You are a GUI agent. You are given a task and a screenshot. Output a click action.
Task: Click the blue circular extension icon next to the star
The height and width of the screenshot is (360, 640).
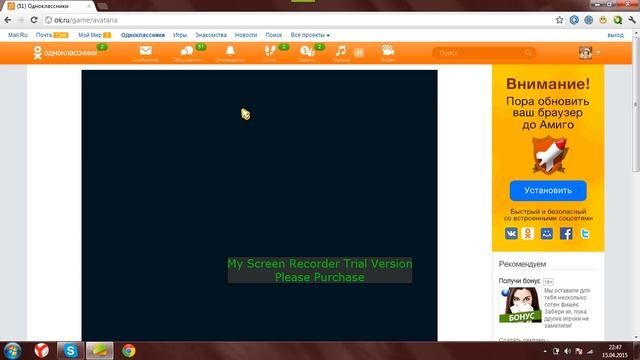click(x=574, y=20)
